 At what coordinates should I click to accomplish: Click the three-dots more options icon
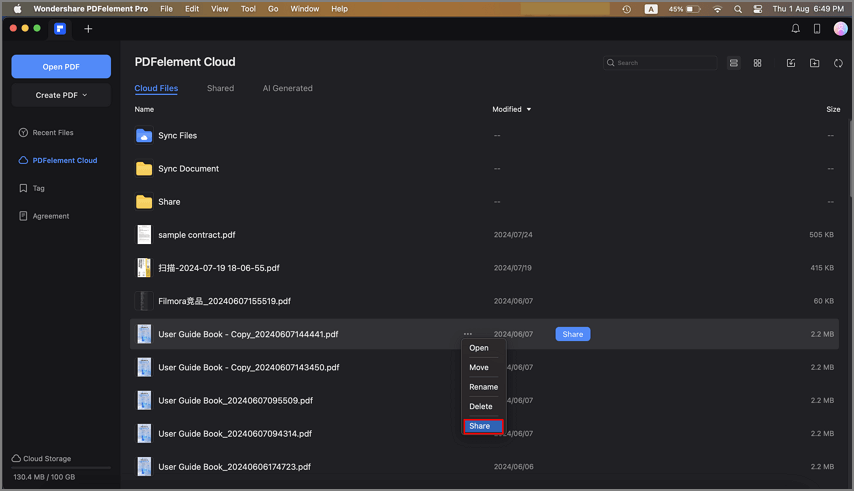(468, 334)
